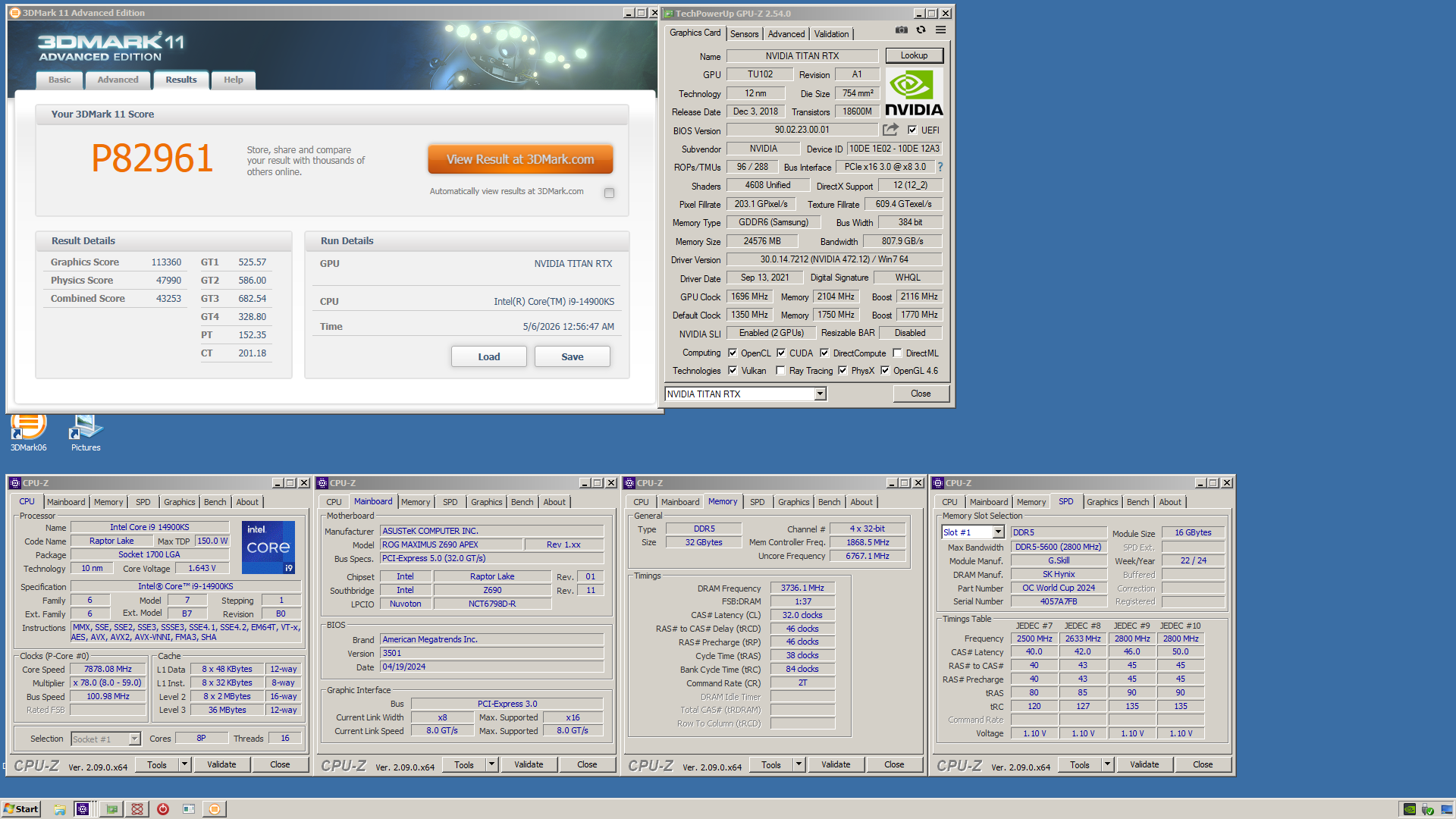Open the Socket #1 selection dropdown
The height and width of the screenshot is (819, 1456).
tap(134, 739)
